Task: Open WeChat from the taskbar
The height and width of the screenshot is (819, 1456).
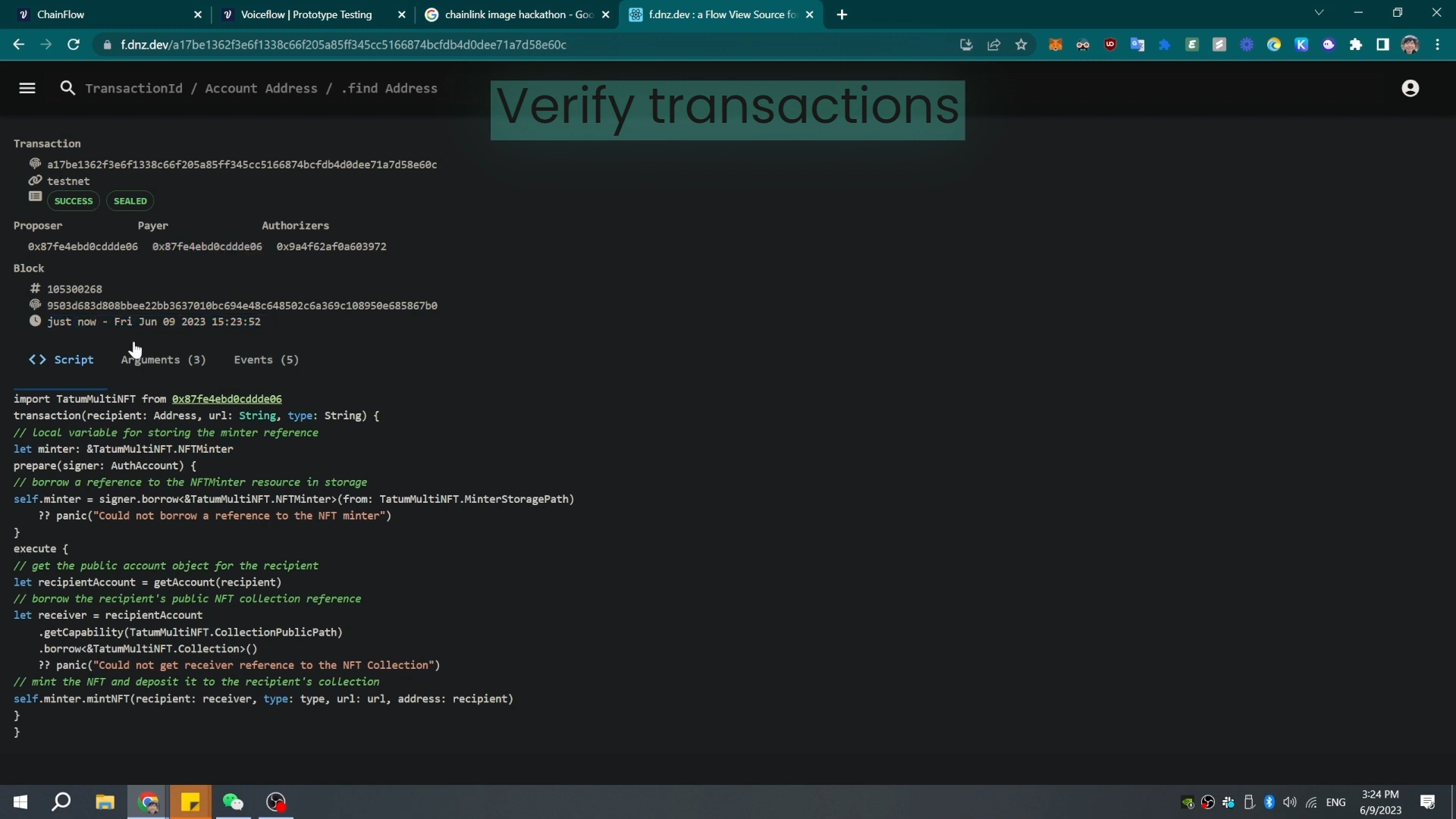Action: (233, 802)
